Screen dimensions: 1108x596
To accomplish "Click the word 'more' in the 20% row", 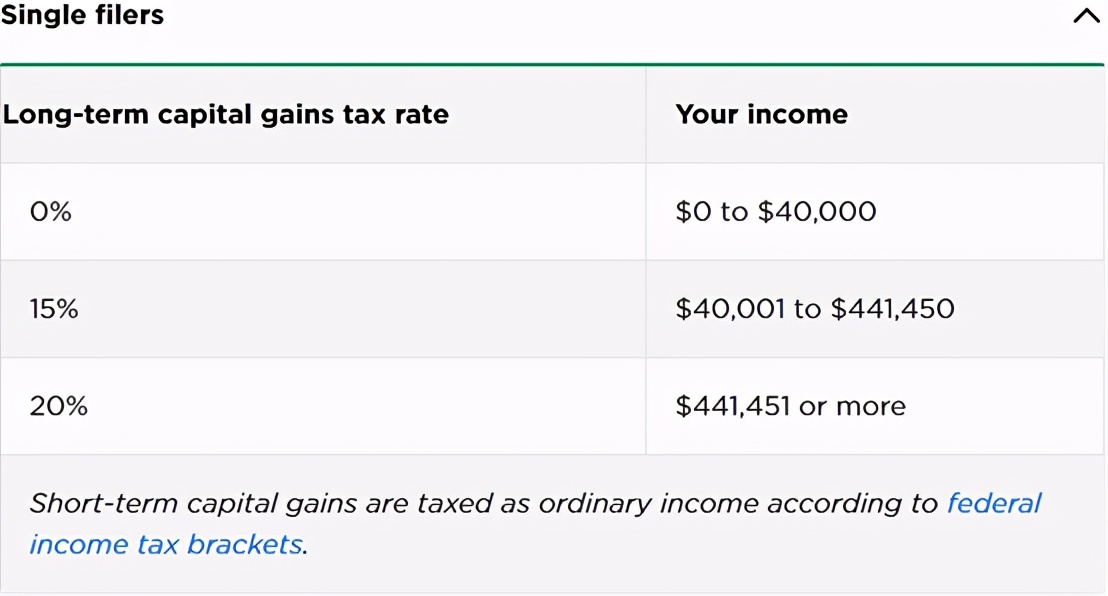I will [x=870, y=406].
